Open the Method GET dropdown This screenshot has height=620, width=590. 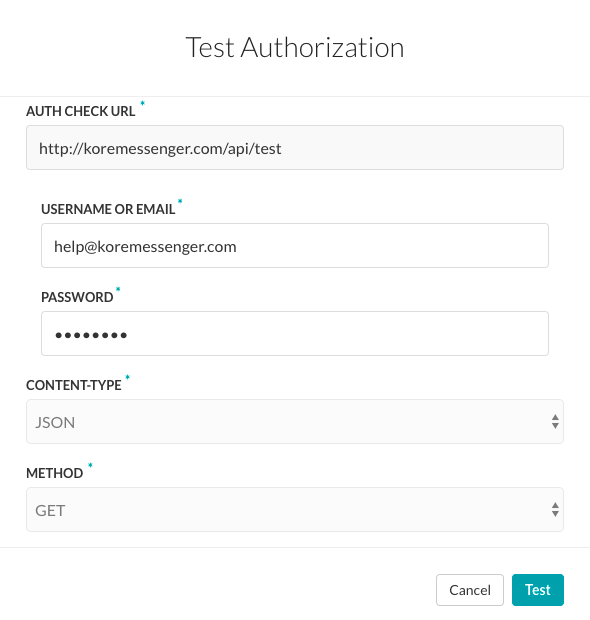point(295,509)
